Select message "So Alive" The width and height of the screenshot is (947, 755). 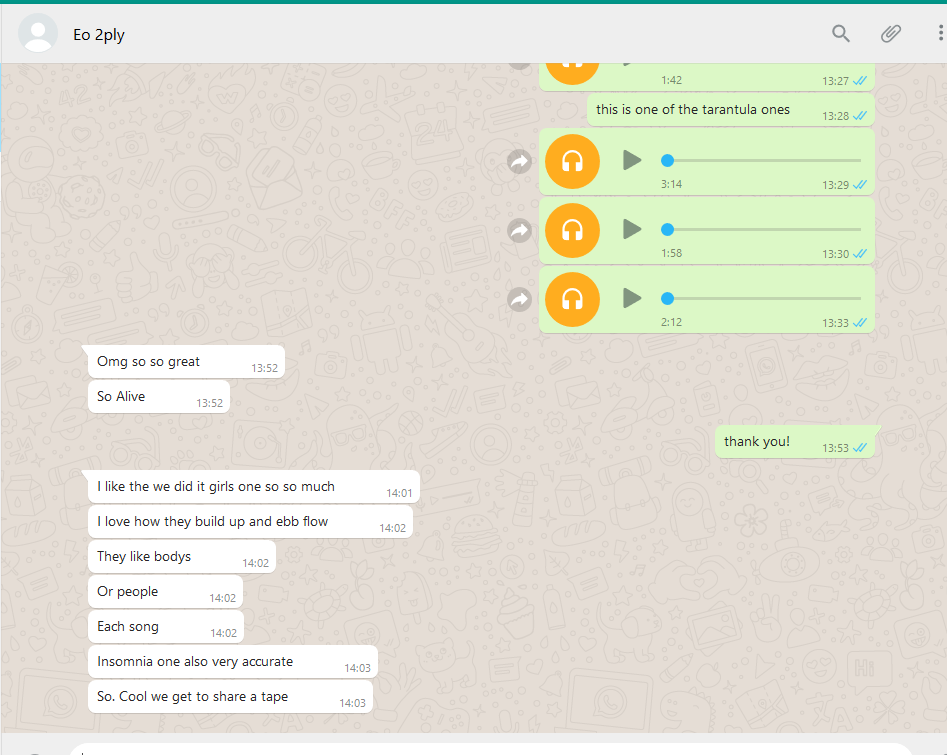pyautogui.click(x=159, y=397)
